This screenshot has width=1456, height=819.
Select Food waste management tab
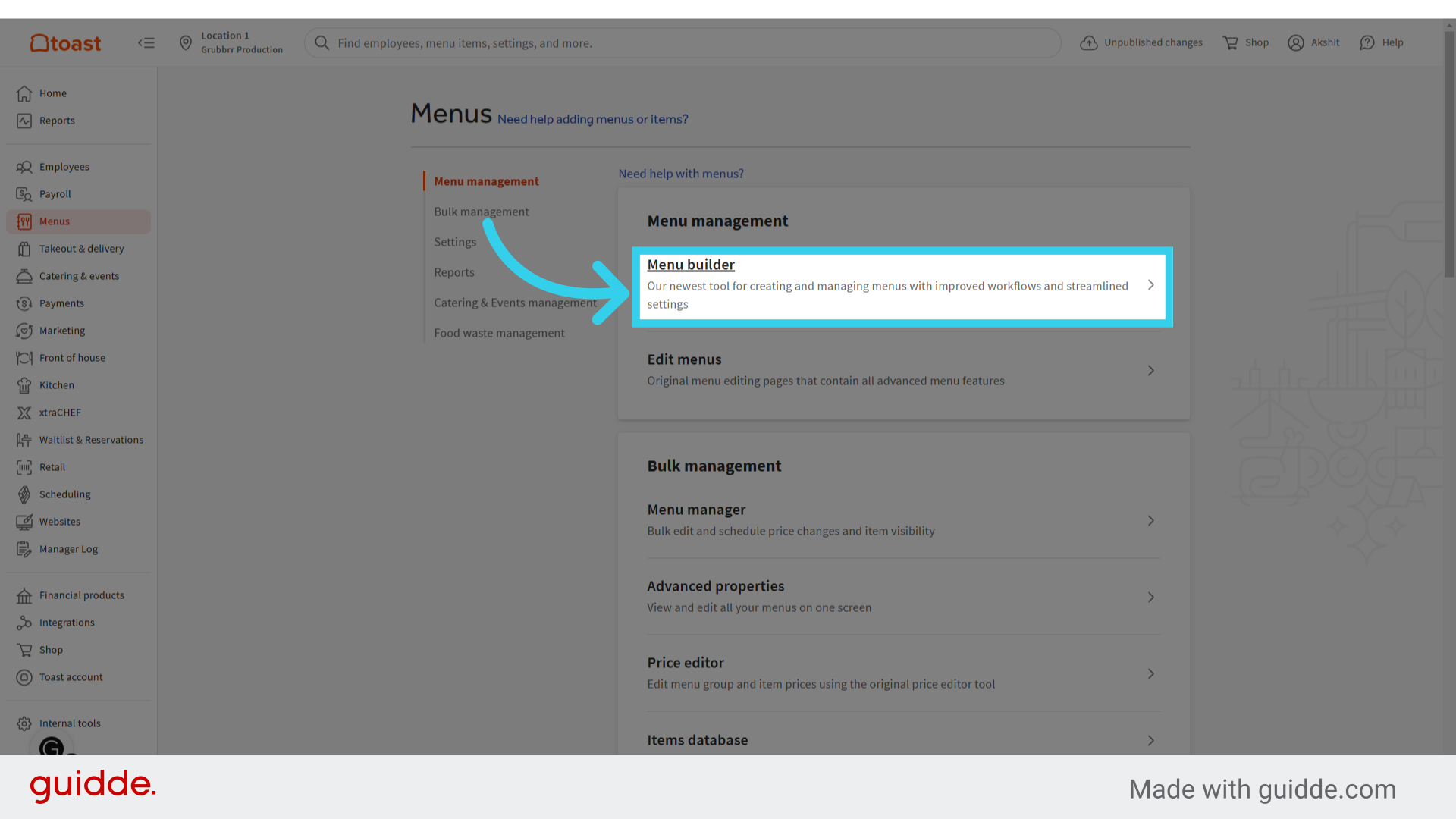click(499, 333)
